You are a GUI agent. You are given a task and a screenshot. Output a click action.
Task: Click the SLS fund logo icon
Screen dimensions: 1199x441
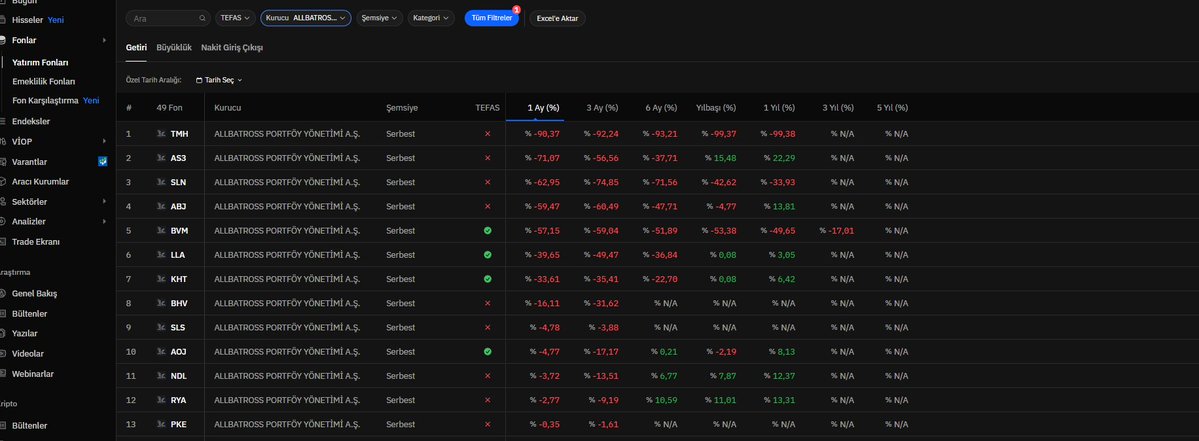tap(161, 328)
